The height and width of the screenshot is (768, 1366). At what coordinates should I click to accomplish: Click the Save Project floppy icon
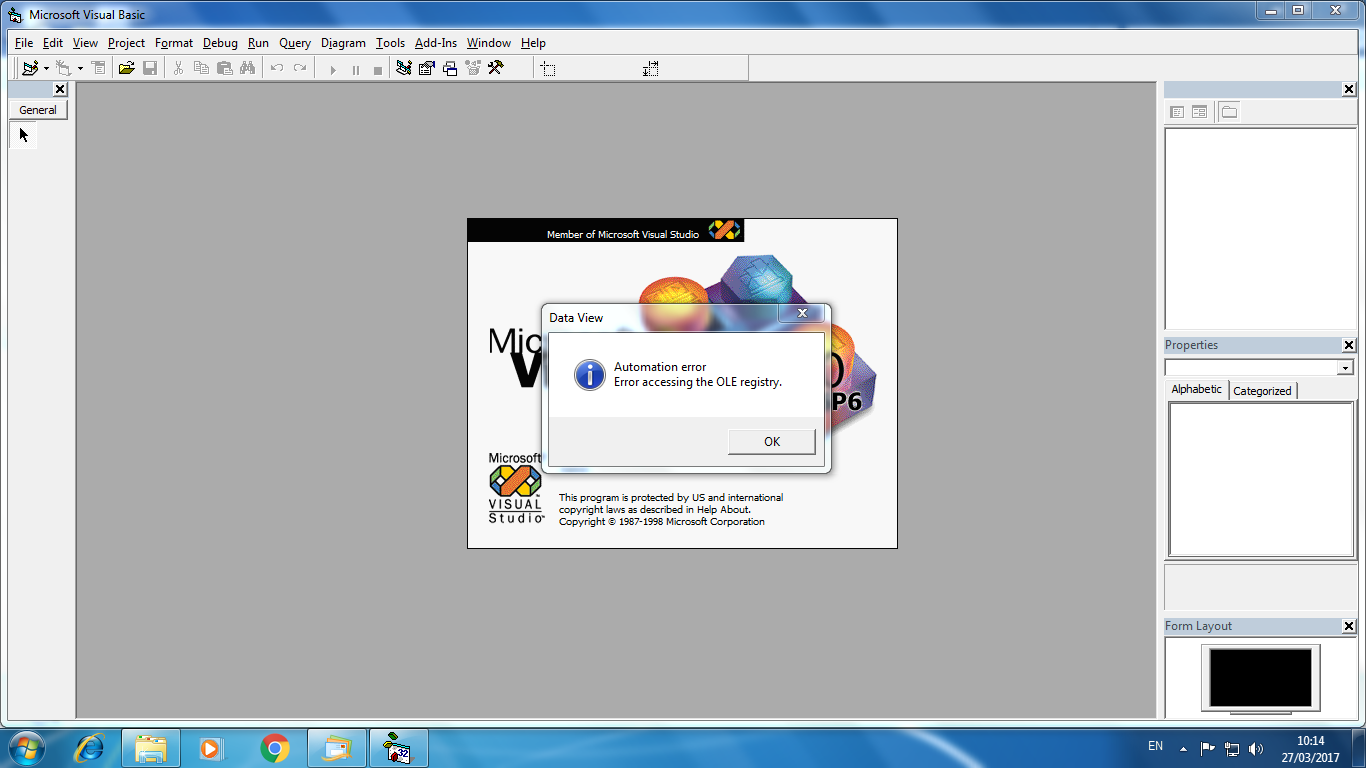pyautogui.click(x=150, y=68)
